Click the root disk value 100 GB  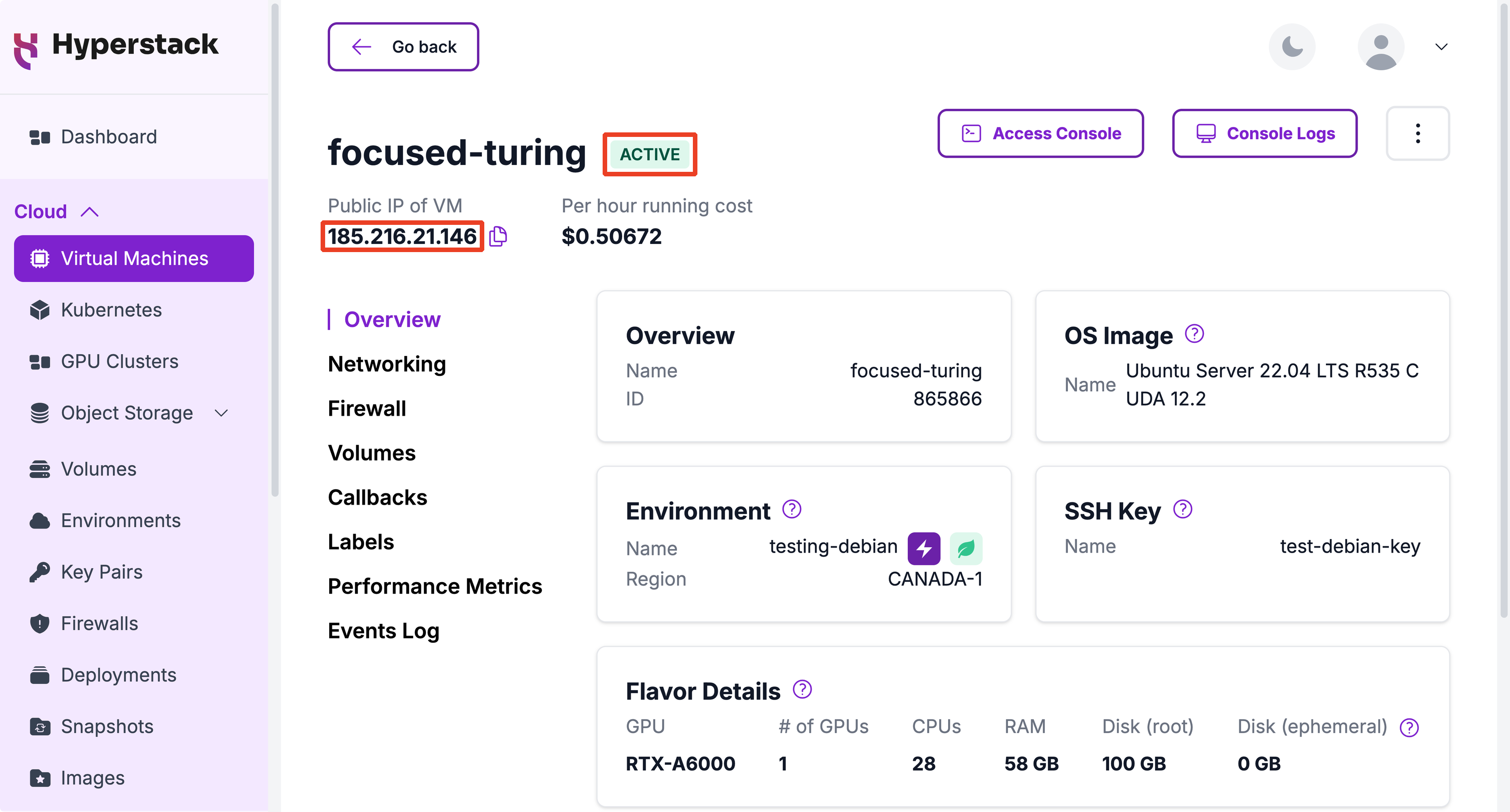(1134, 764)
